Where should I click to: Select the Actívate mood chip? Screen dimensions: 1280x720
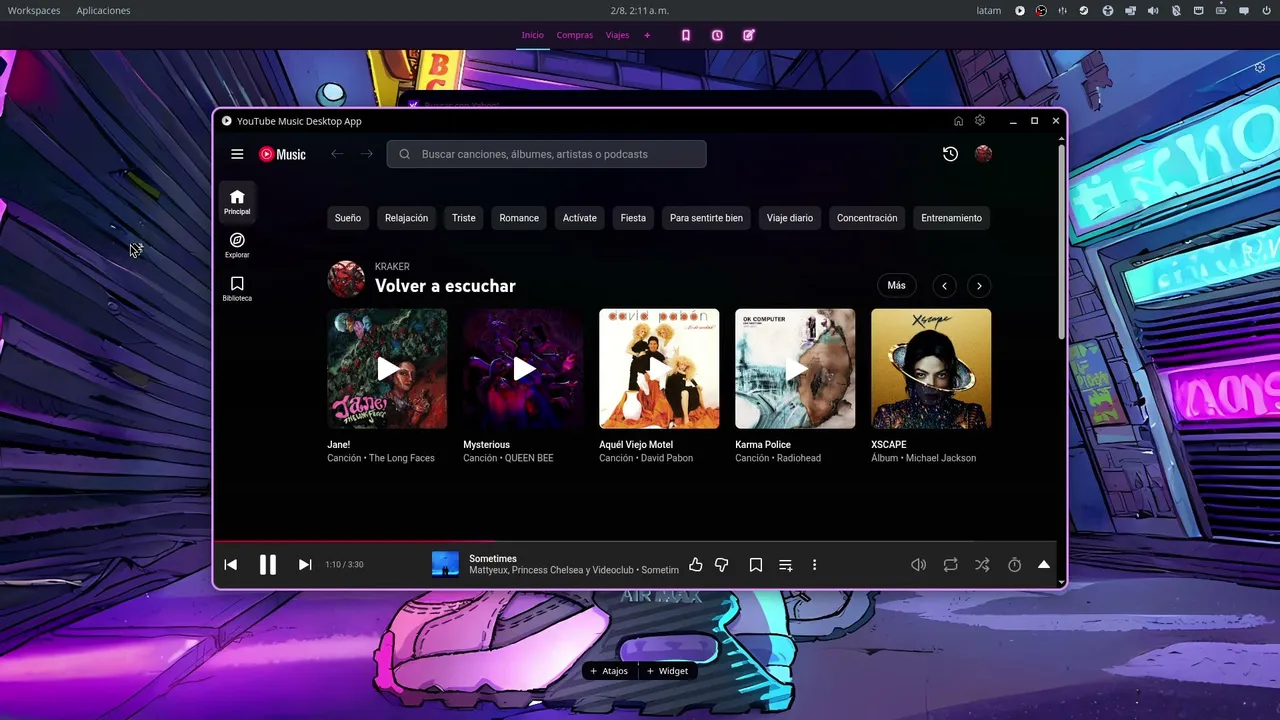[580, 218]
